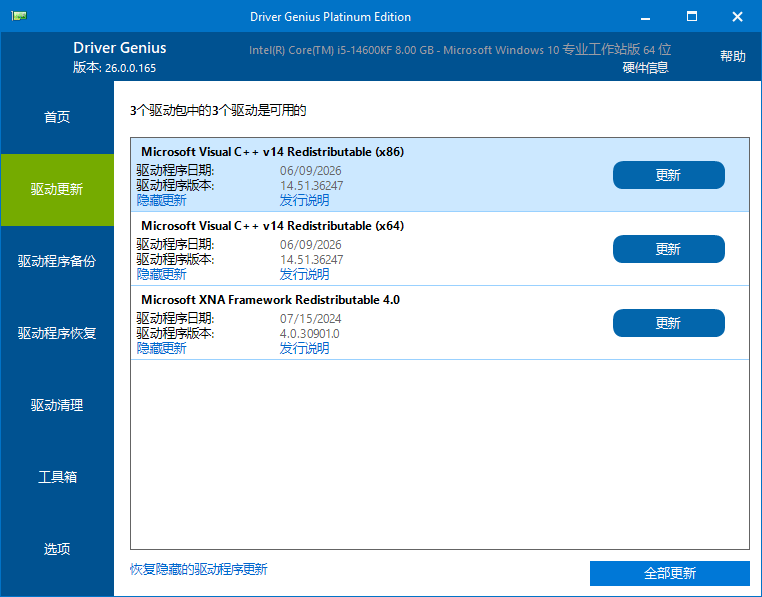Click the 06/09/2026 date in x86 row

[311, 171]
